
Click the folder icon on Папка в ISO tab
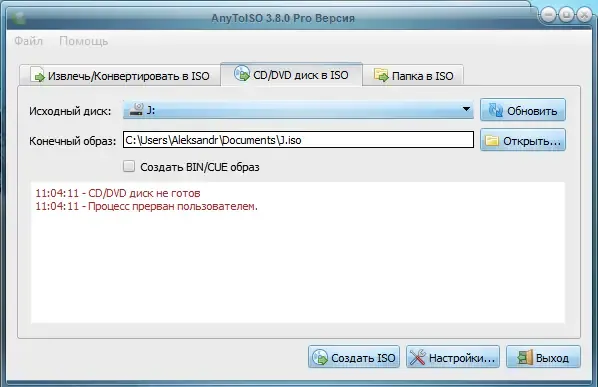coord(381,75)
